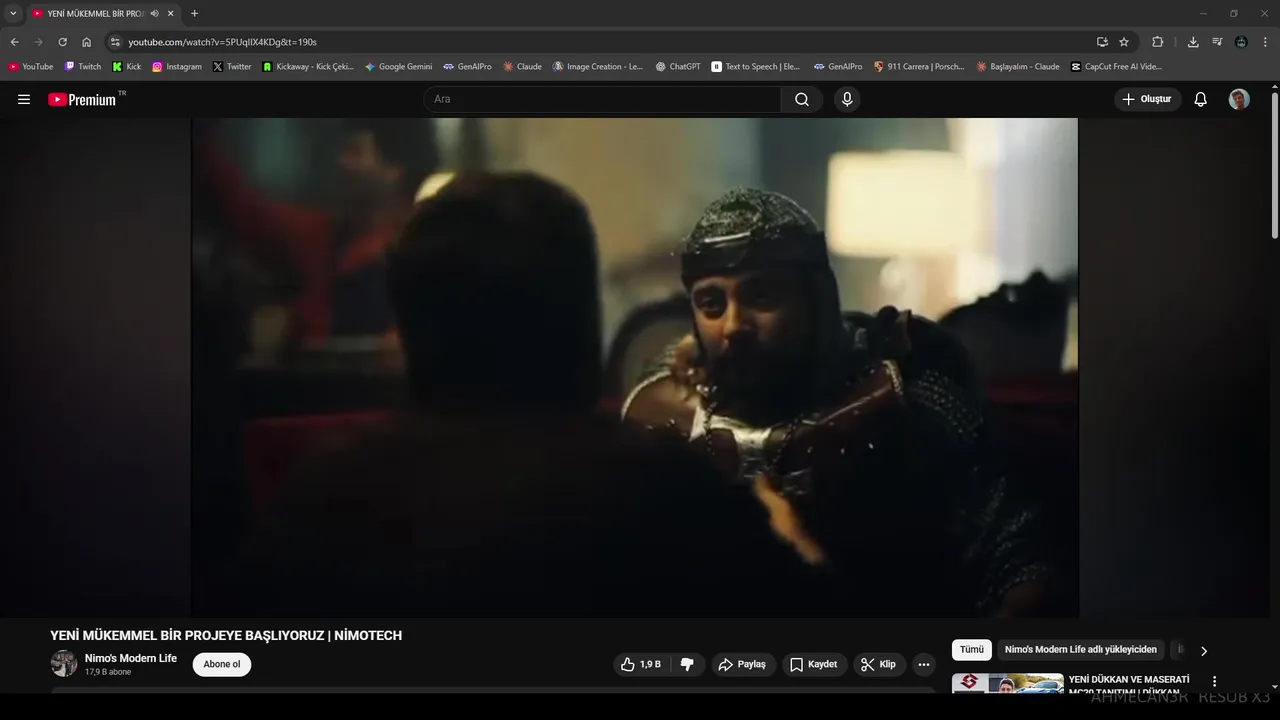Open the account avatar menu
The height and width of the screenshot is (720, 1280).
point(1239,99)
